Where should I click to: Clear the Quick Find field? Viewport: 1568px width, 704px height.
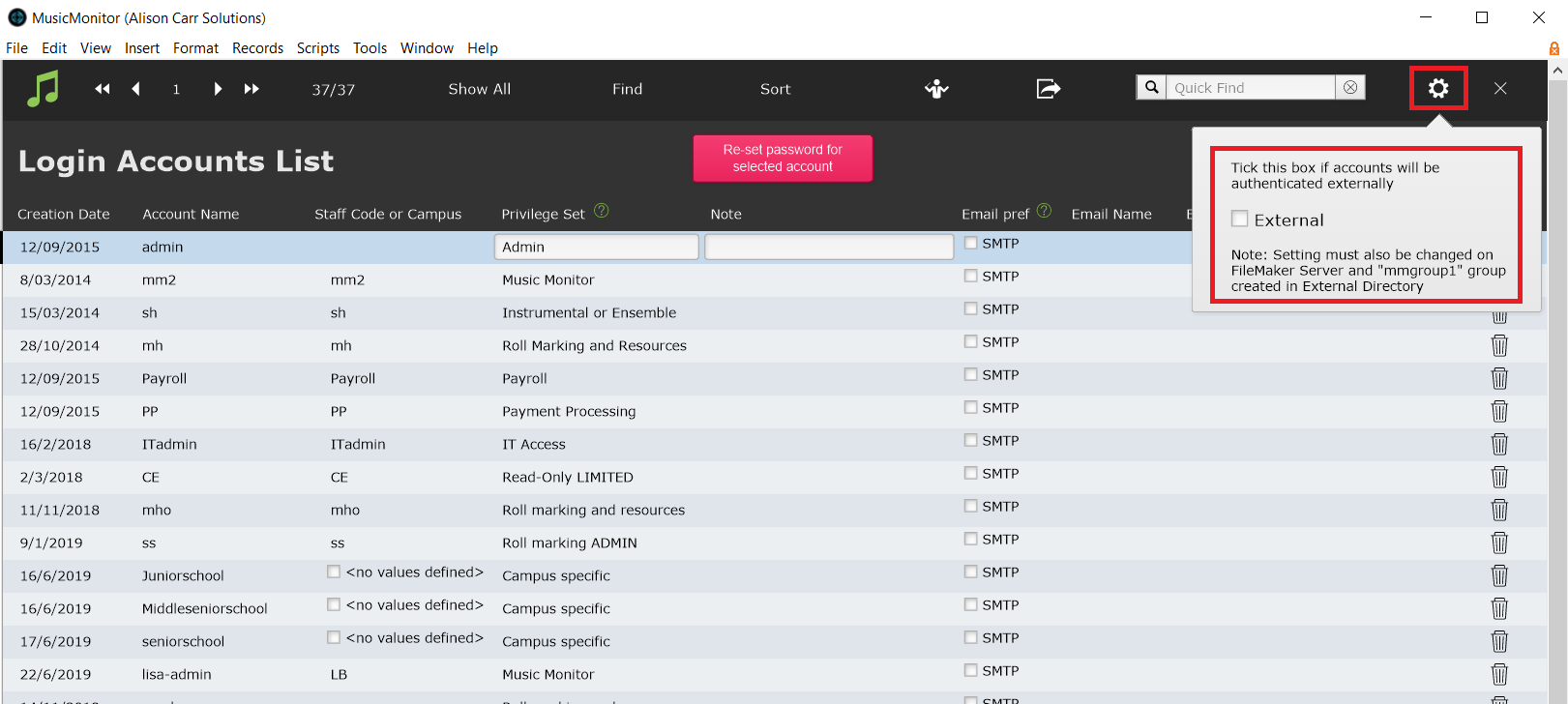tap(1350, 87)
